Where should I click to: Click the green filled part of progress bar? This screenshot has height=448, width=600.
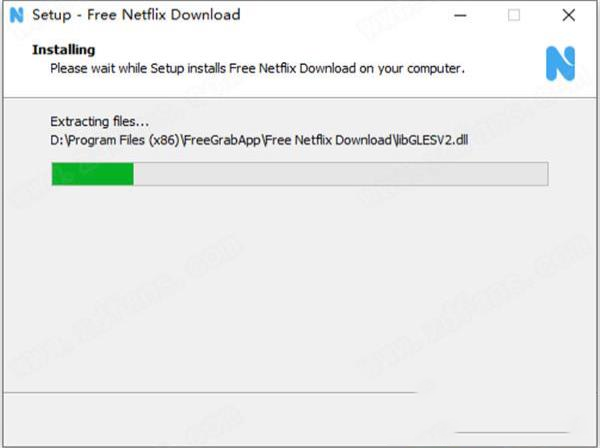93,174
